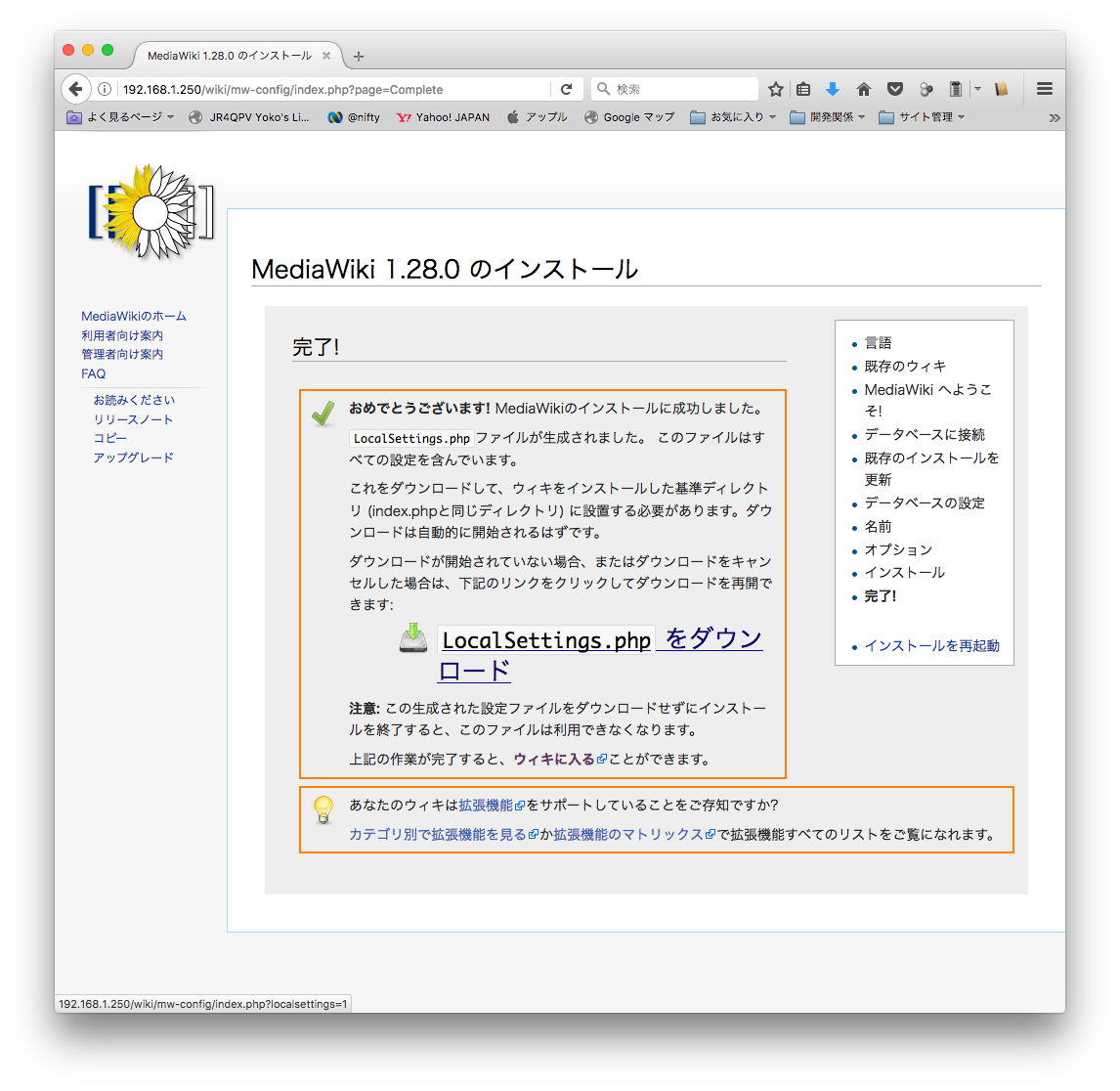Screen dimensions: 1120x1091
Task: Select the MediaWiki 1.28.0 のインストール tab
Action: [229, 56]
